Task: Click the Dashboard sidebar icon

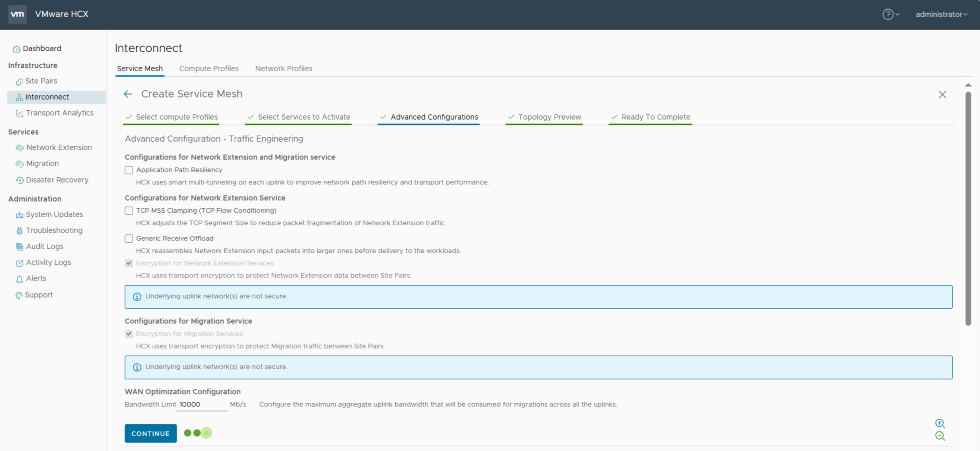Action: coord(17,49)
